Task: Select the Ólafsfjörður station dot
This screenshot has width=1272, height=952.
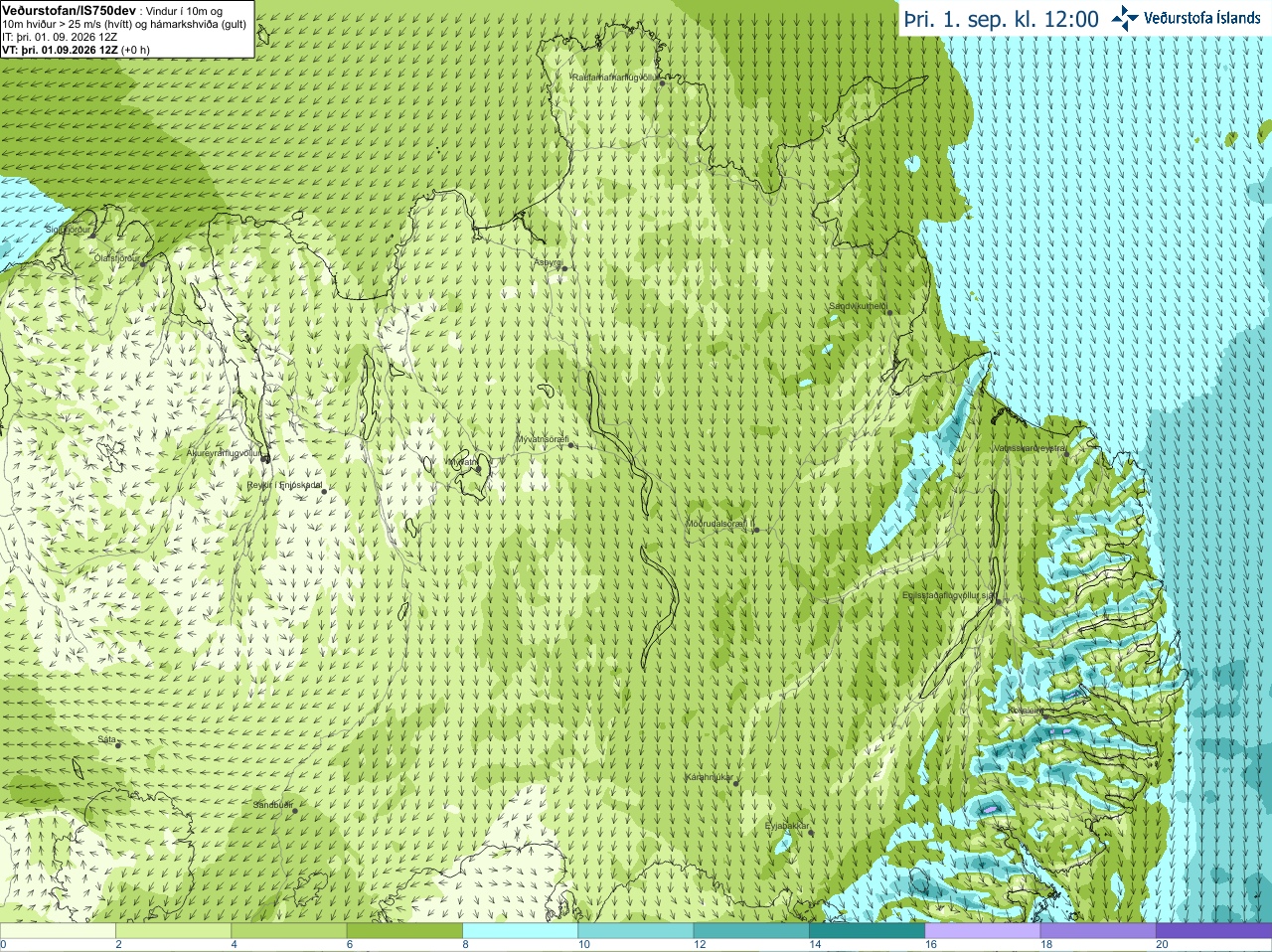Action: [x=143, y=263]
